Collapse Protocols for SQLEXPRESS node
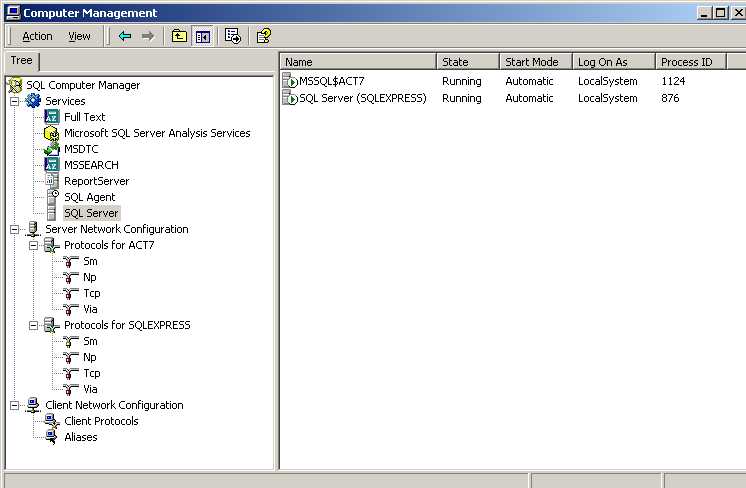This screenshot has height=488, width=746. (x=33, y=326)
